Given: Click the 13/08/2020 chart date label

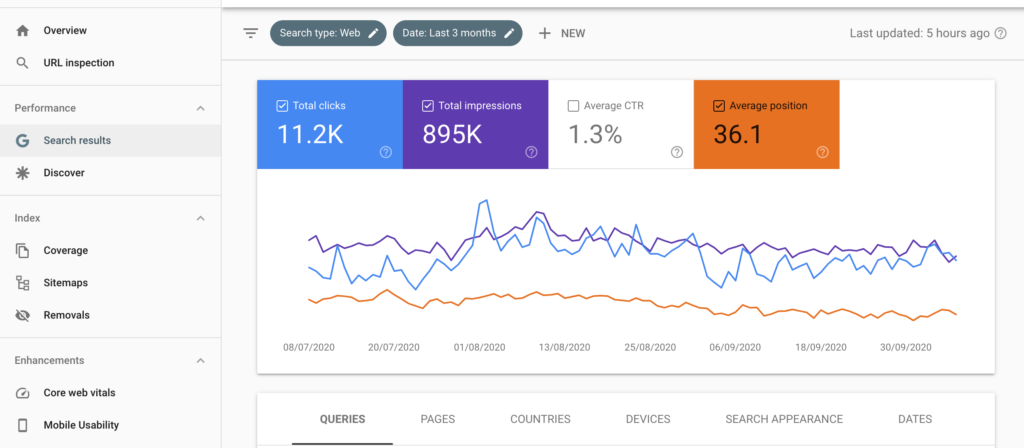Looking at the screenshot, I should (x=565, y=347).
